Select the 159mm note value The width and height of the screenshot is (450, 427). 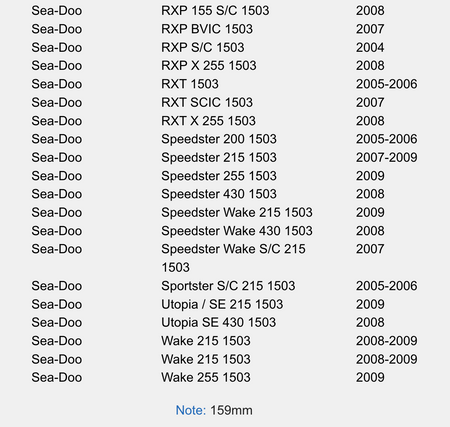(231, 410)
